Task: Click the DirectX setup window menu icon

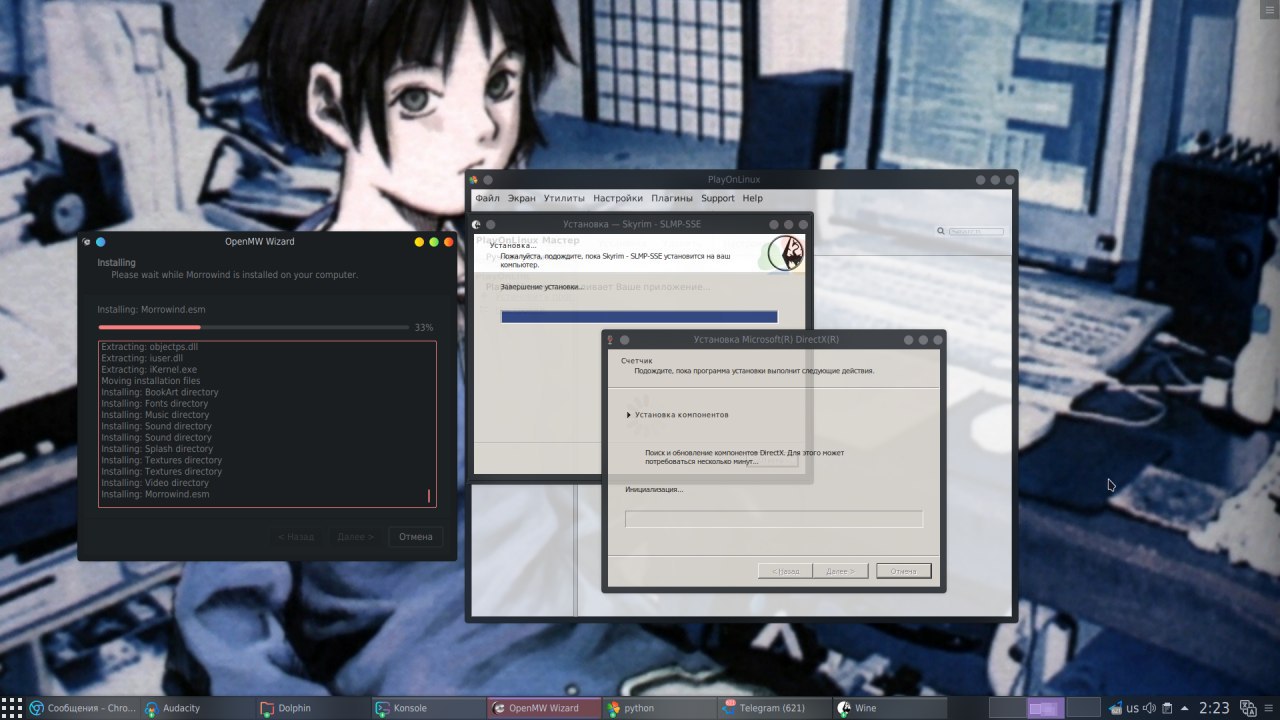Action: click(610, 339)
